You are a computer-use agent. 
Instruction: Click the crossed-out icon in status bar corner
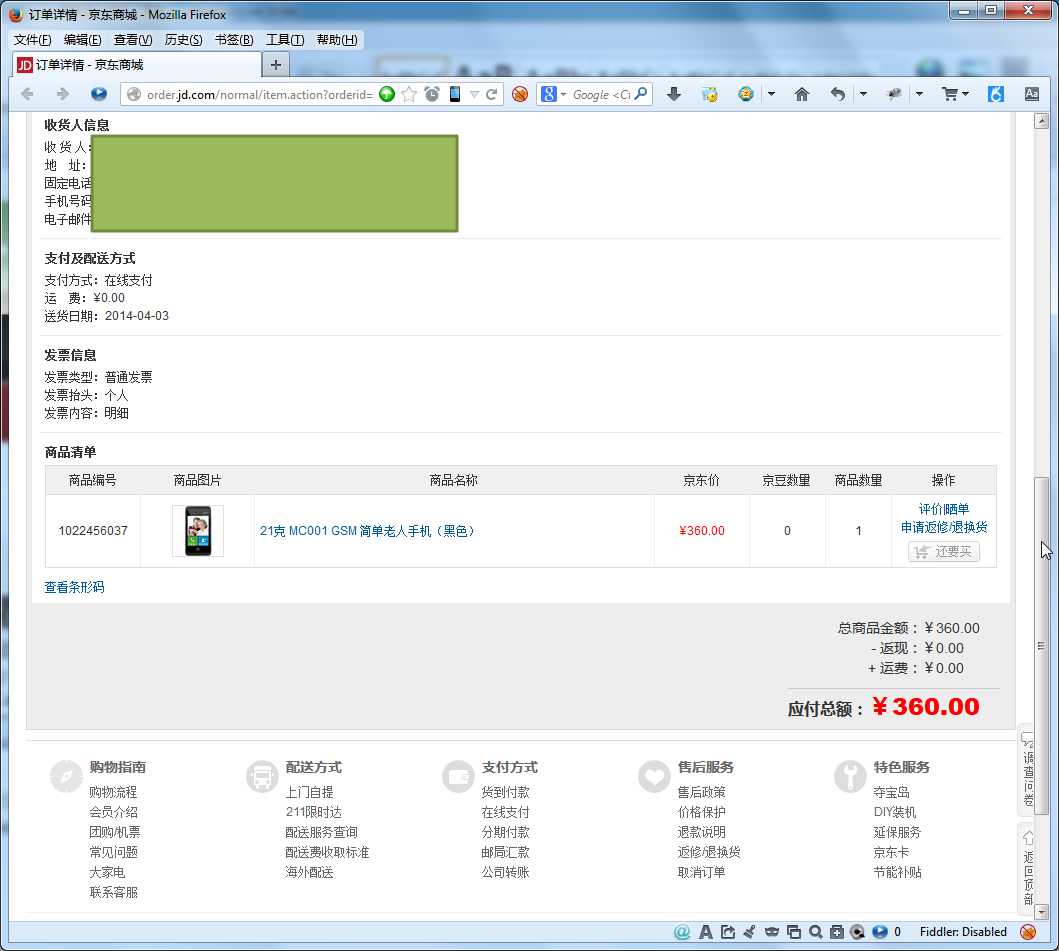click(x=1028, y=932)
